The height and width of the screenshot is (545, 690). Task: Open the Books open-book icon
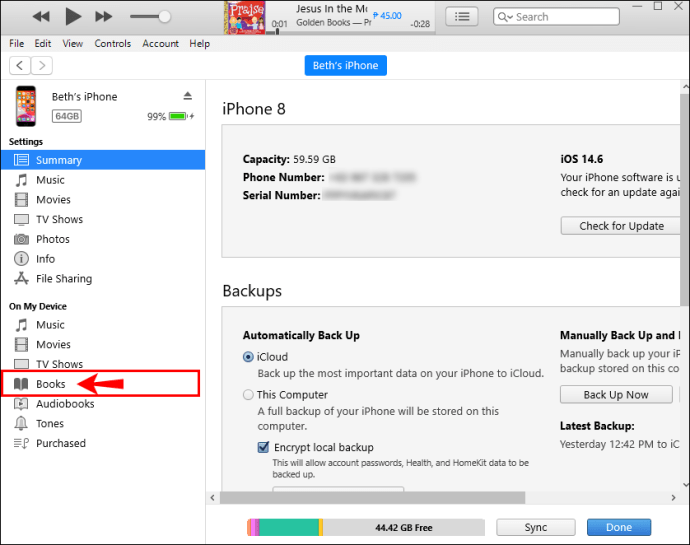click(x=21, y=384)
